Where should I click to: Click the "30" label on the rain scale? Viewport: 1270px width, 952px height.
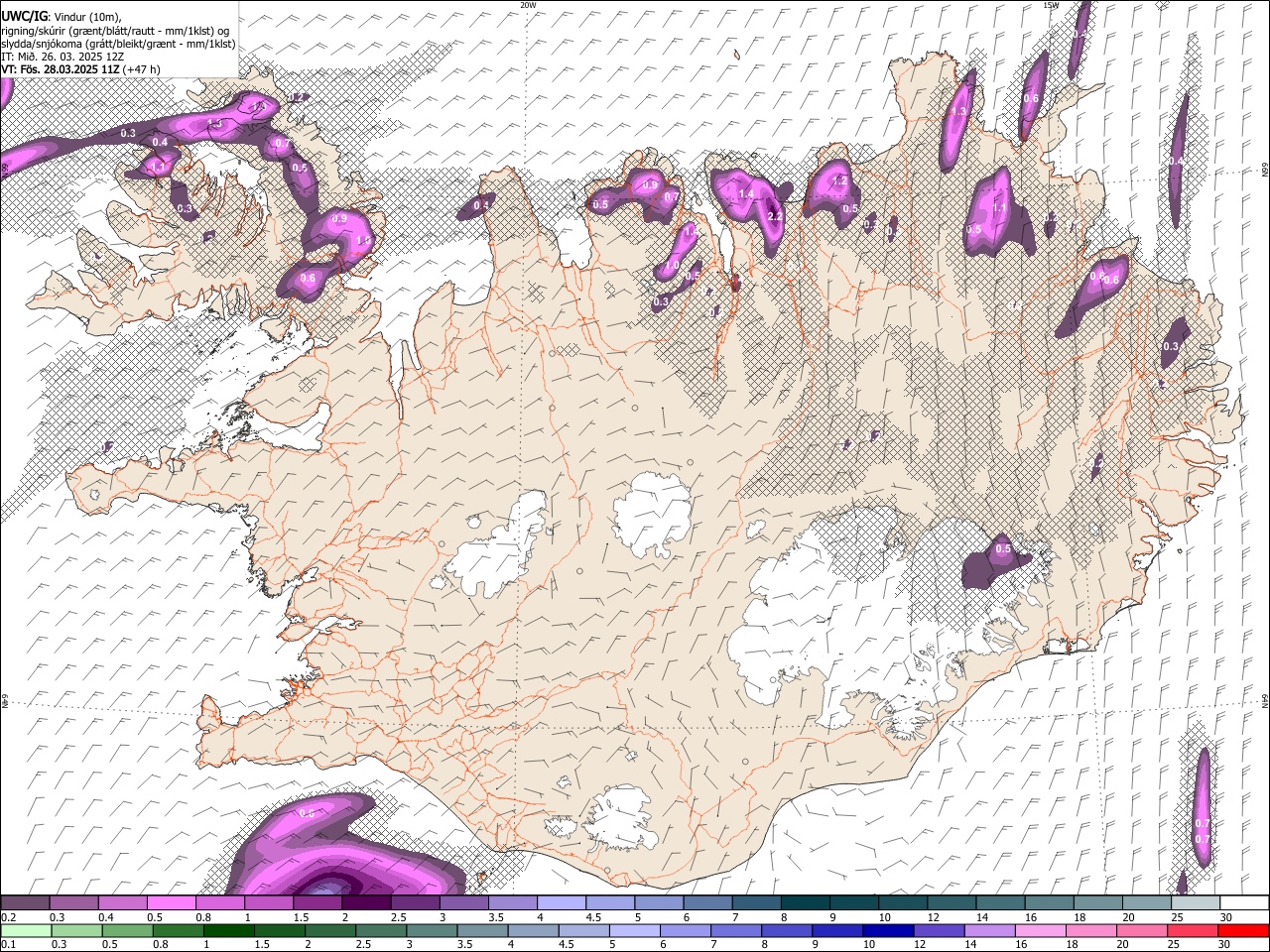tap(1224, 944)
